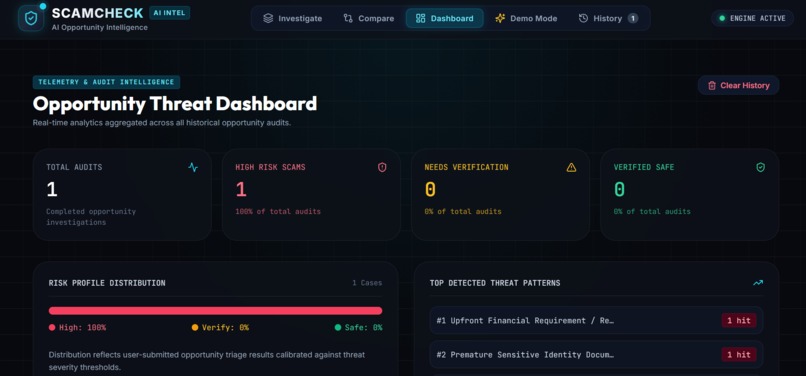Click the Verified Safe shield-check icon

[x=760, y=167]
